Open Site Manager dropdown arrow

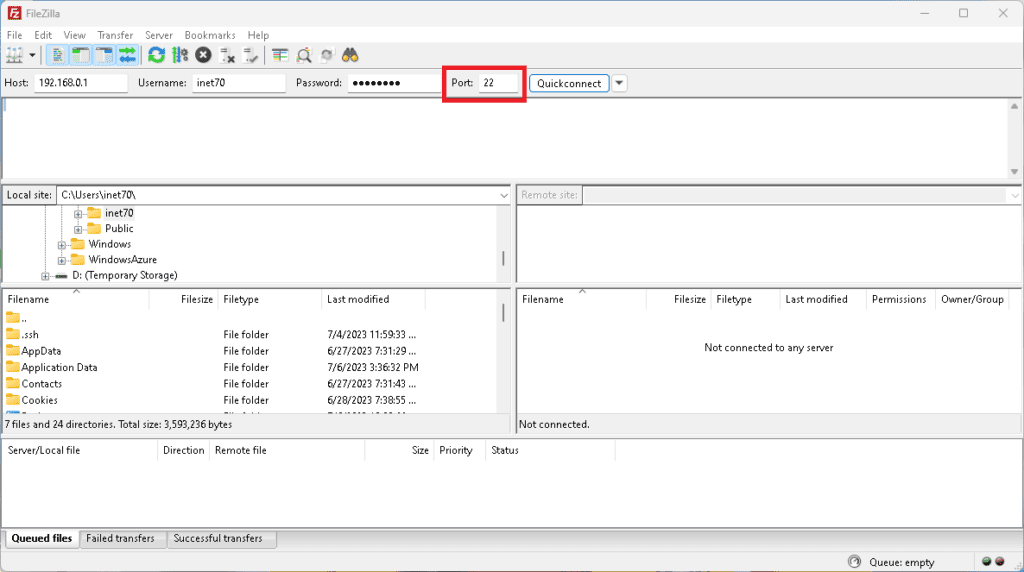(x=32, y=56)
